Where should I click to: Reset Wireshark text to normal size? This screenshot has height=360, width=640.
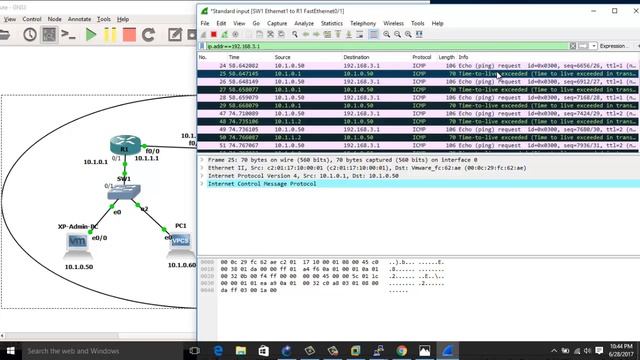pyautogui.click(x=408, y=35)
